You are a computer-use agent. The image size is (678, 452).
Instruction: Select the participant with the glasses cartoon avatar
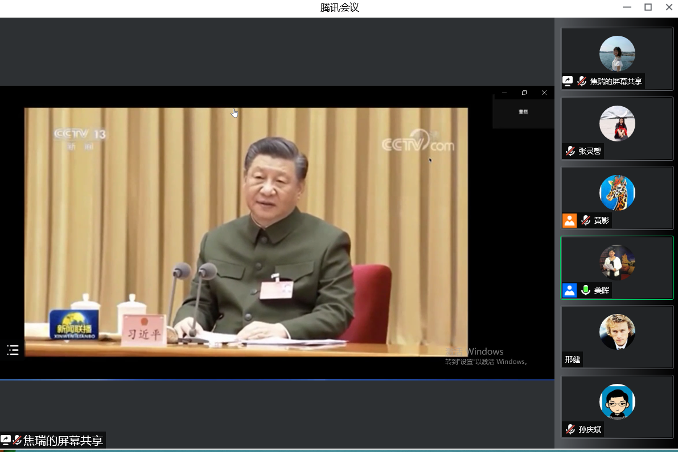tap(617, 402)
